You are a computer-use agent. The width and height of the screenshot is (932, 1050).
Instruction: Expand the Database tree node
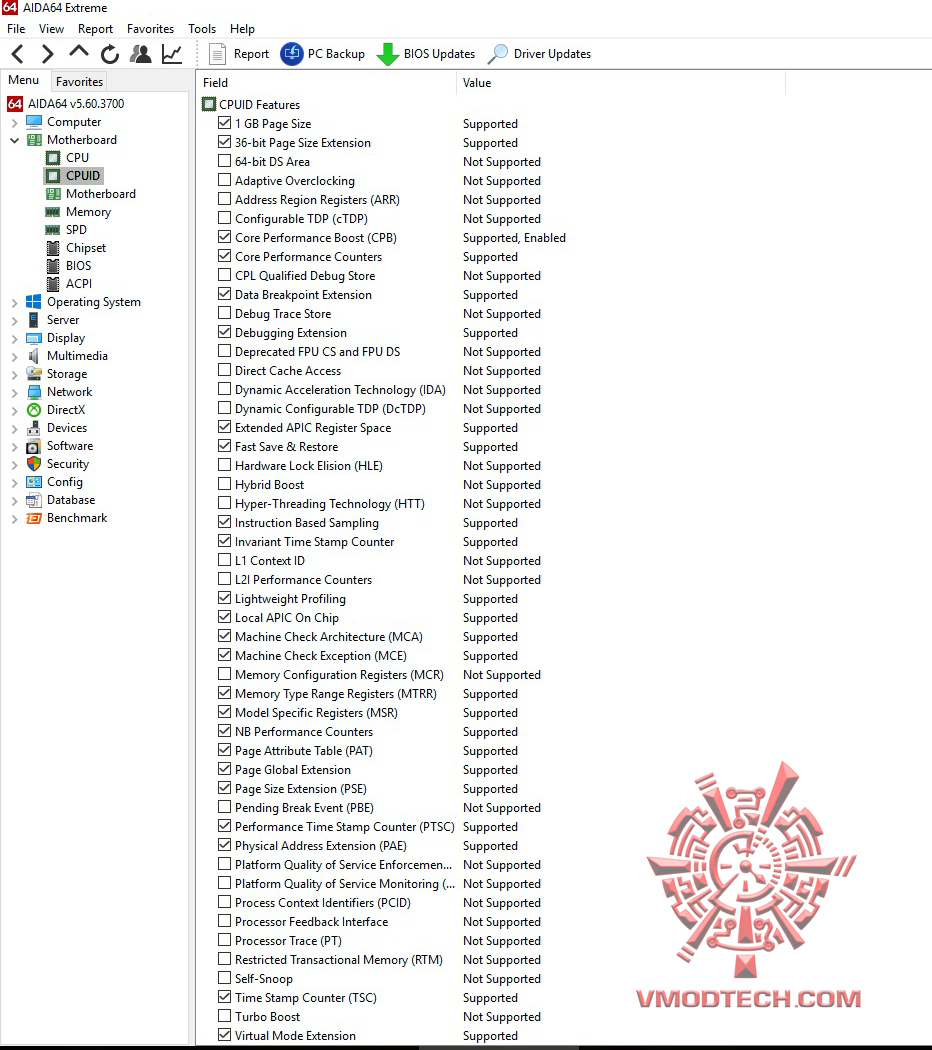click(x=14, y=501)
